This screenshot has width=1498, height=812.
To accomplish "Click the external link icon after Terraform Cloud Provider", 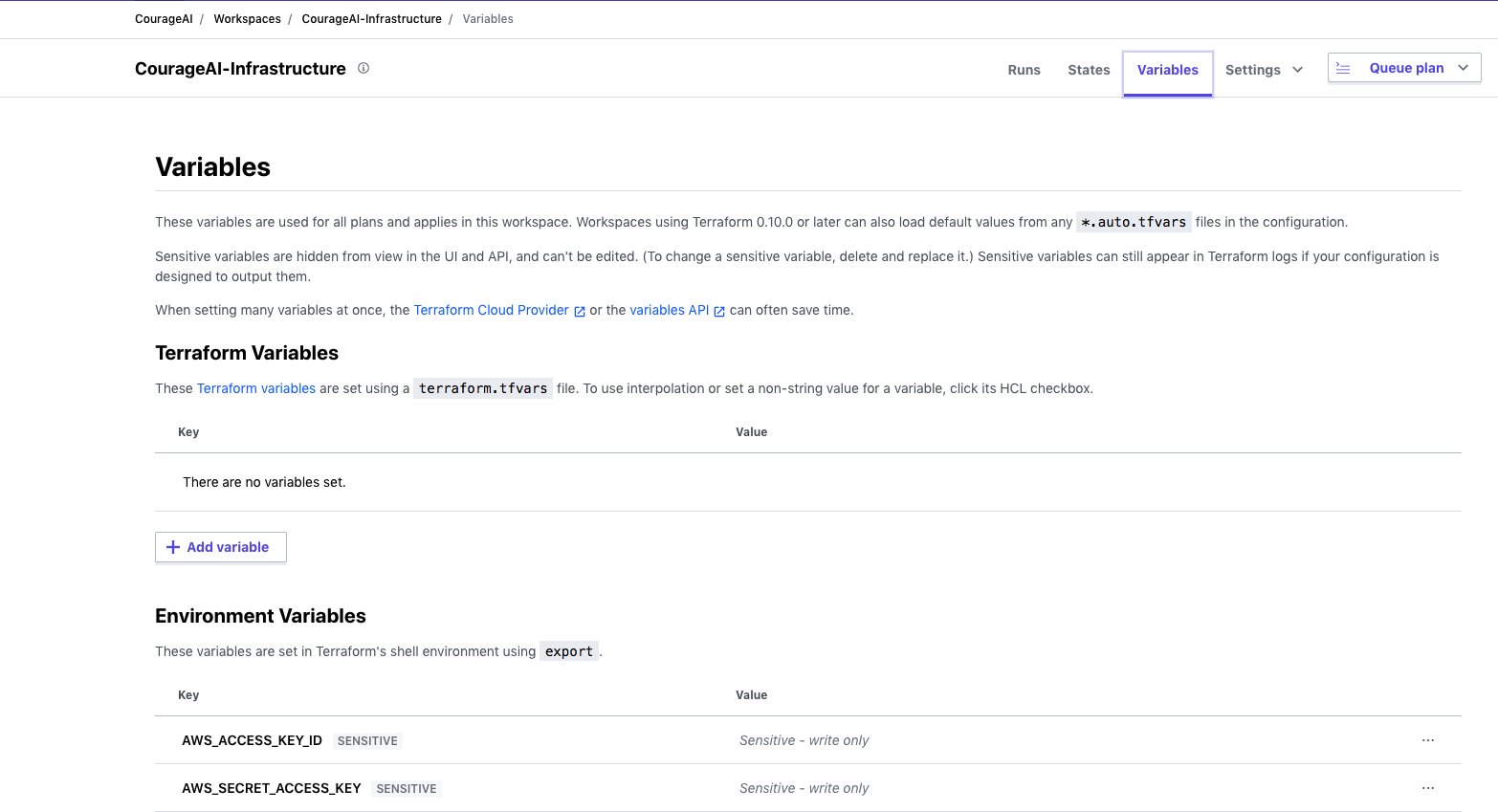I will [x=580, y=311].
